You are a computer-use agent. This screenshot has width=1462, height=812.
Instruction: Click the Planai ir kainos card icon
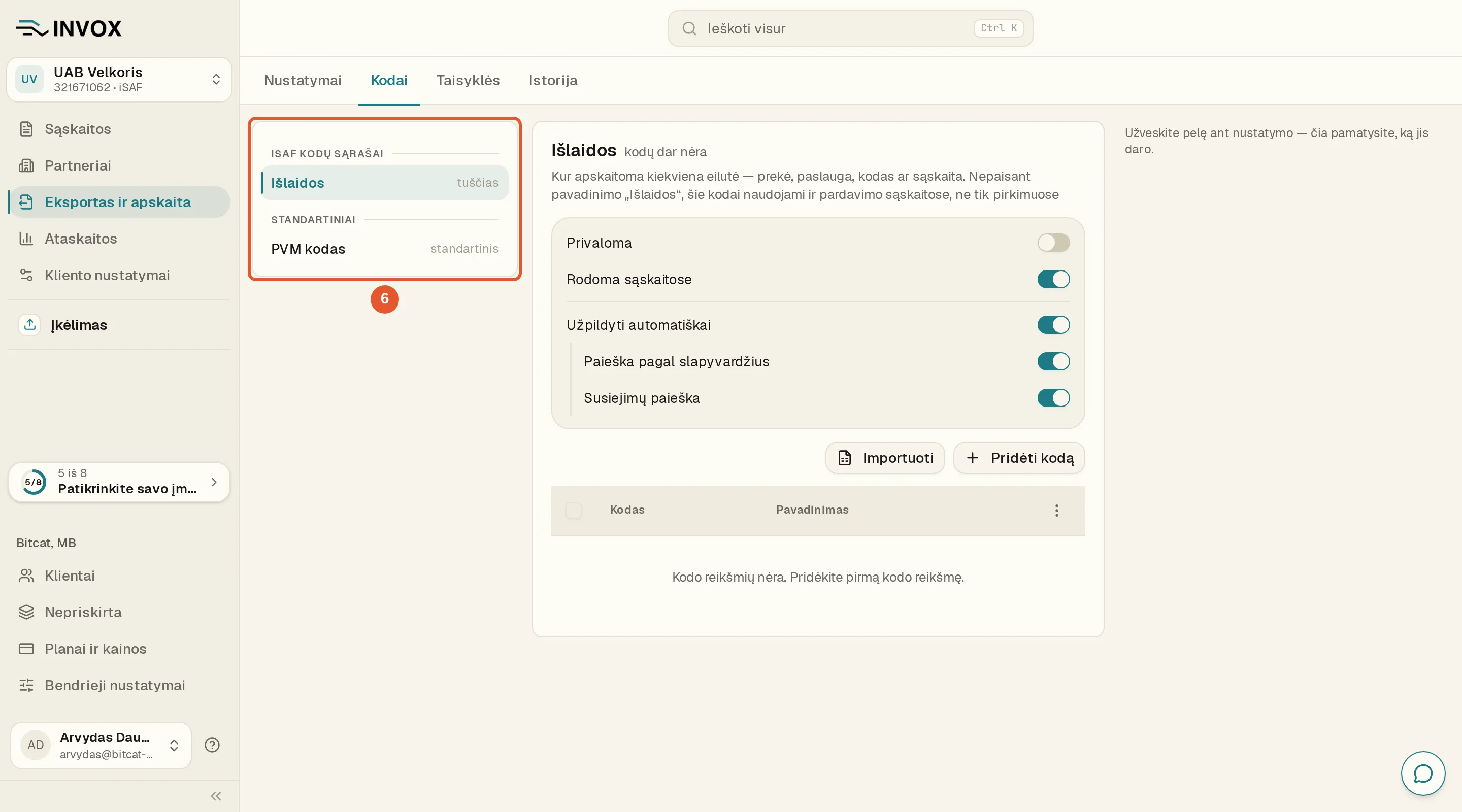pyautogui.click(x=26, y=648)
